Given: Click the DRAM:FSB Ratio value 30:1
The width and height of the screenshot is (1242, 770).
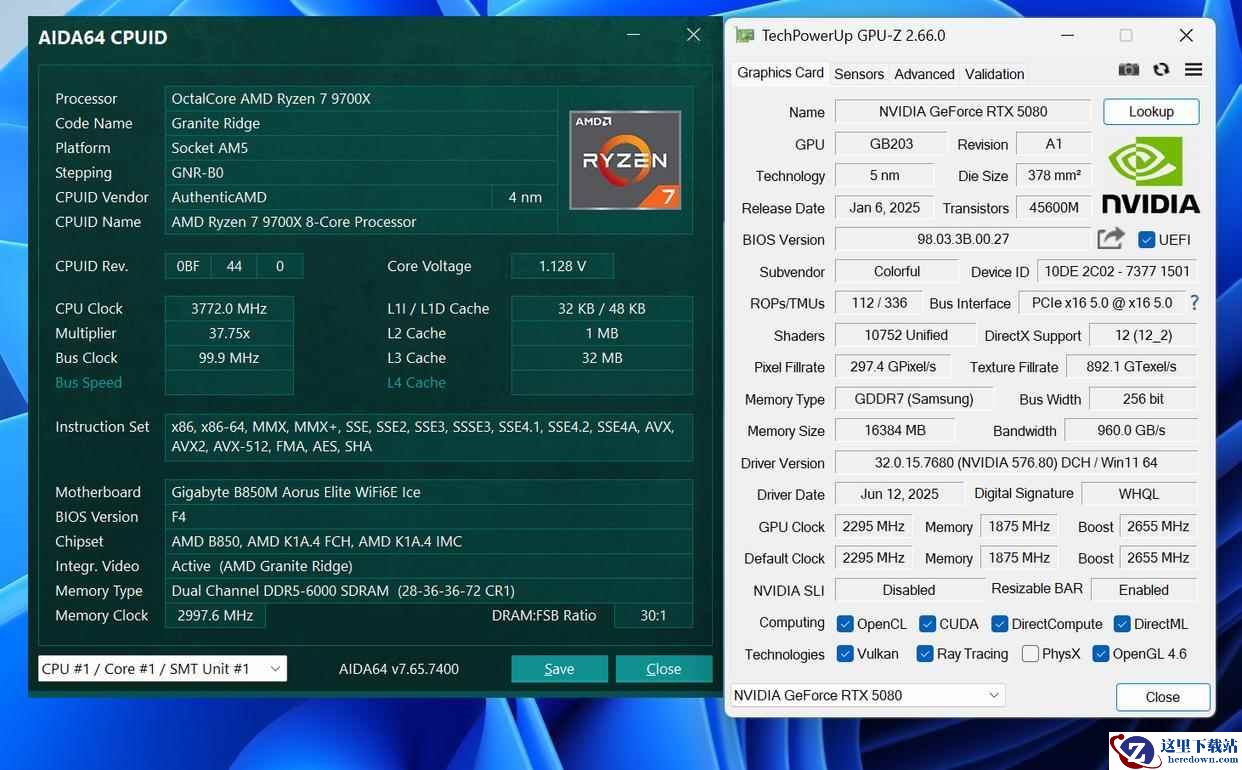Looking at the screenshot, I should pyautogui.click(x=653, y=615).
